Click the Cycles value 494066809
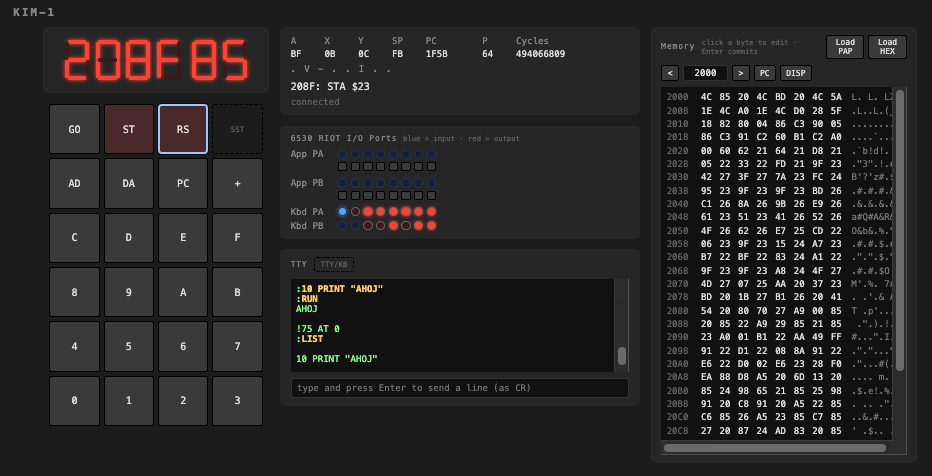The image size is (932, 476). pyautogui.click(x=540, y=54)
